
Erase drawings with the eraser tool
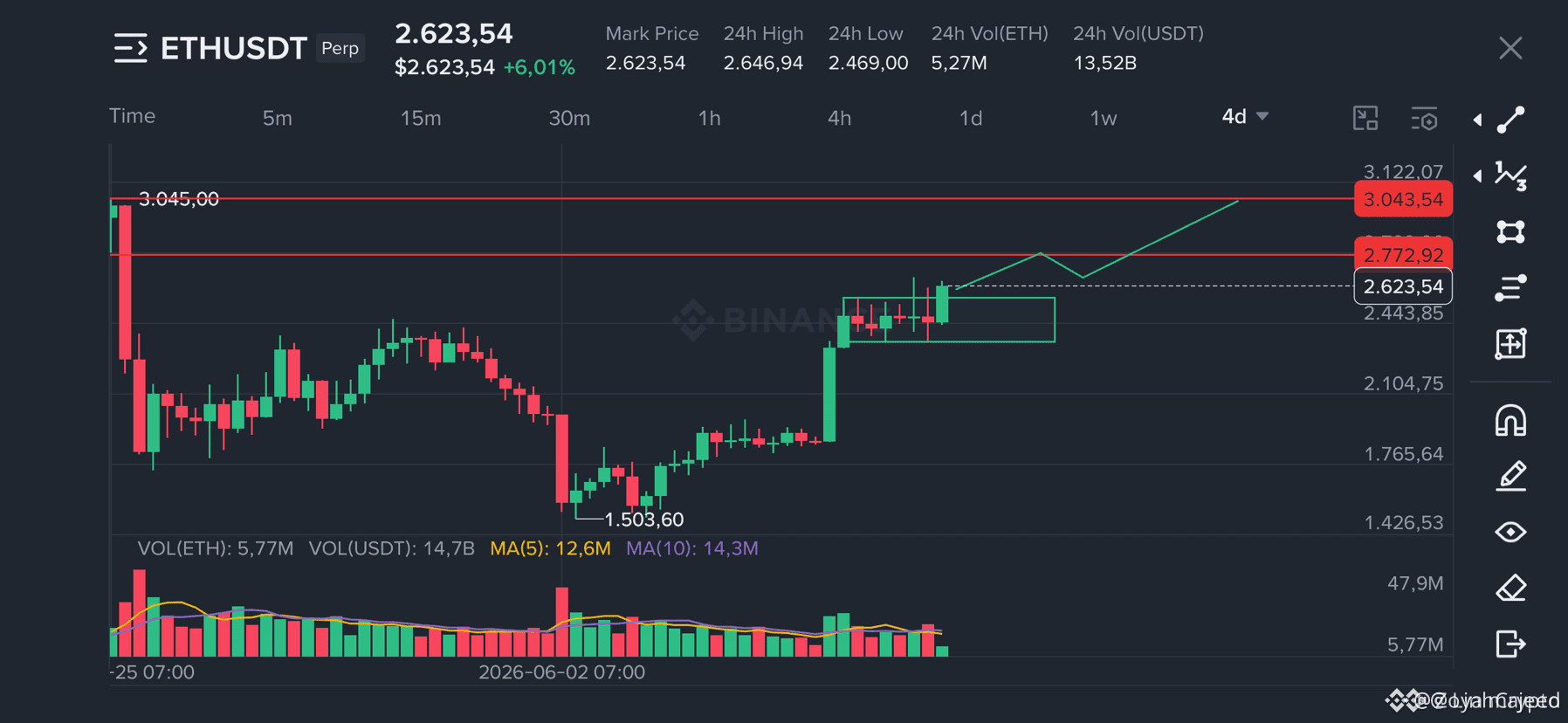[x=1510, y=588]
